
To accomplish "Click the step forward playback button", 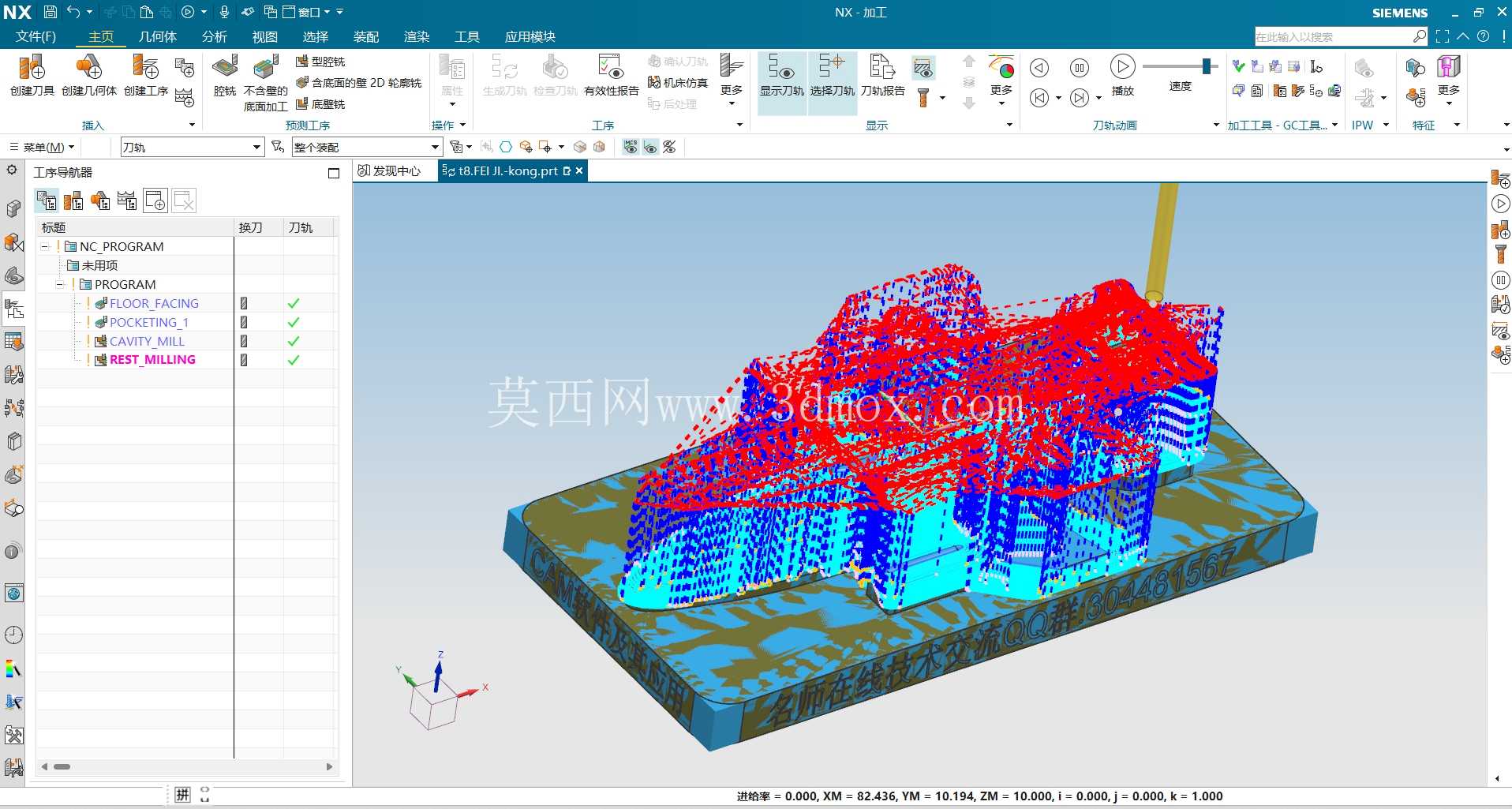I will pos(1079,97).
